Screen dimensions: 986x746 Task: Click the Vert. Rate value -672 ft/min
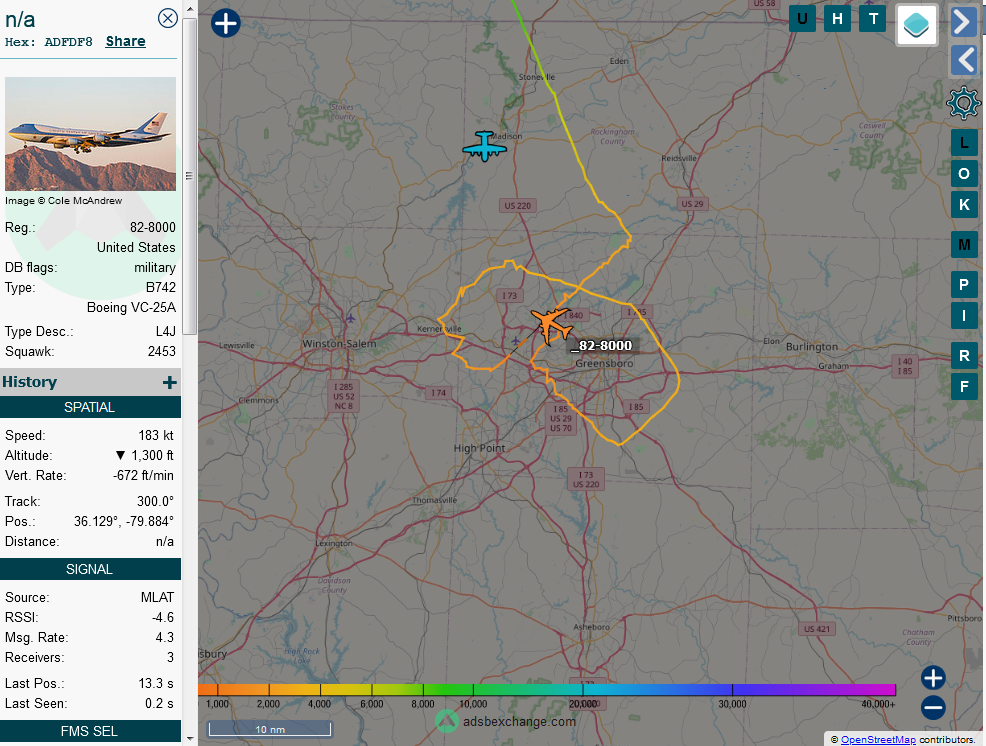(143, 476)
